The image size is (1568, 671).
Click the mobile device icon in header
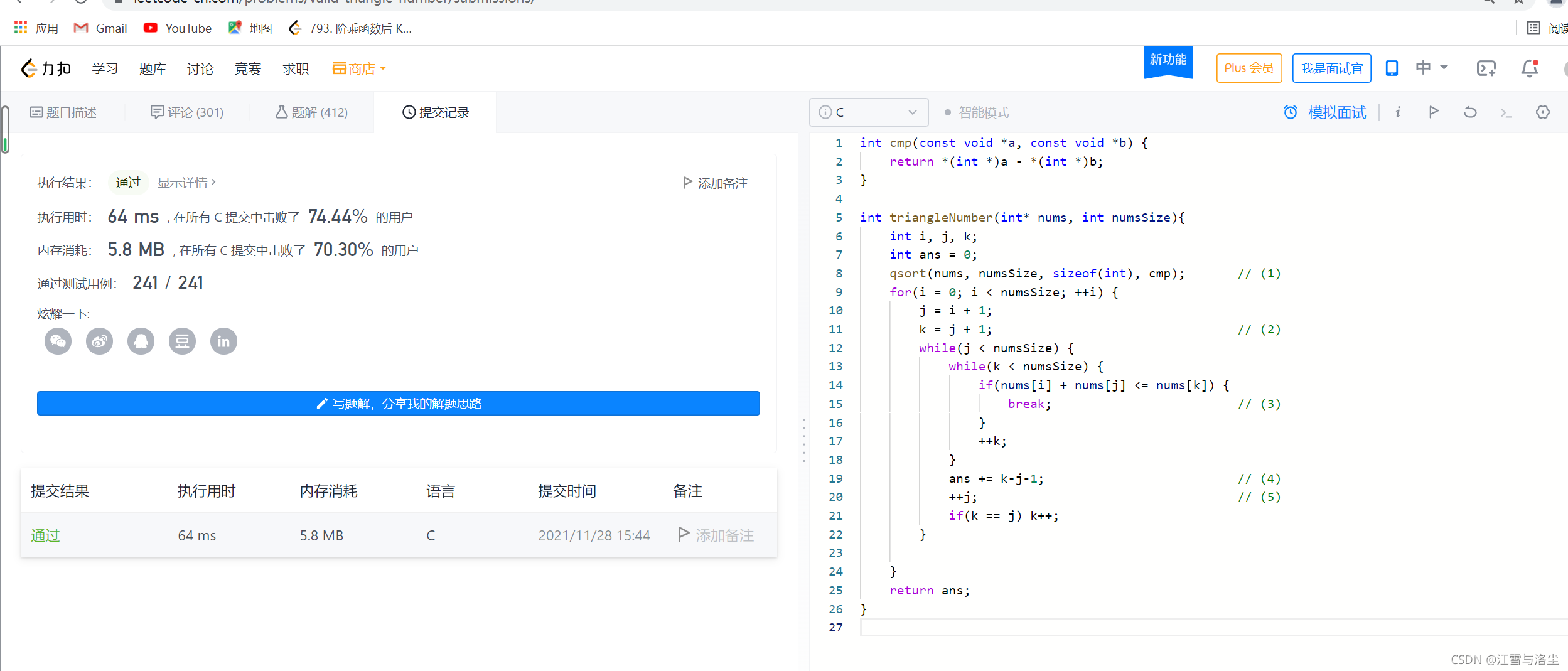tap(1392, 68)
